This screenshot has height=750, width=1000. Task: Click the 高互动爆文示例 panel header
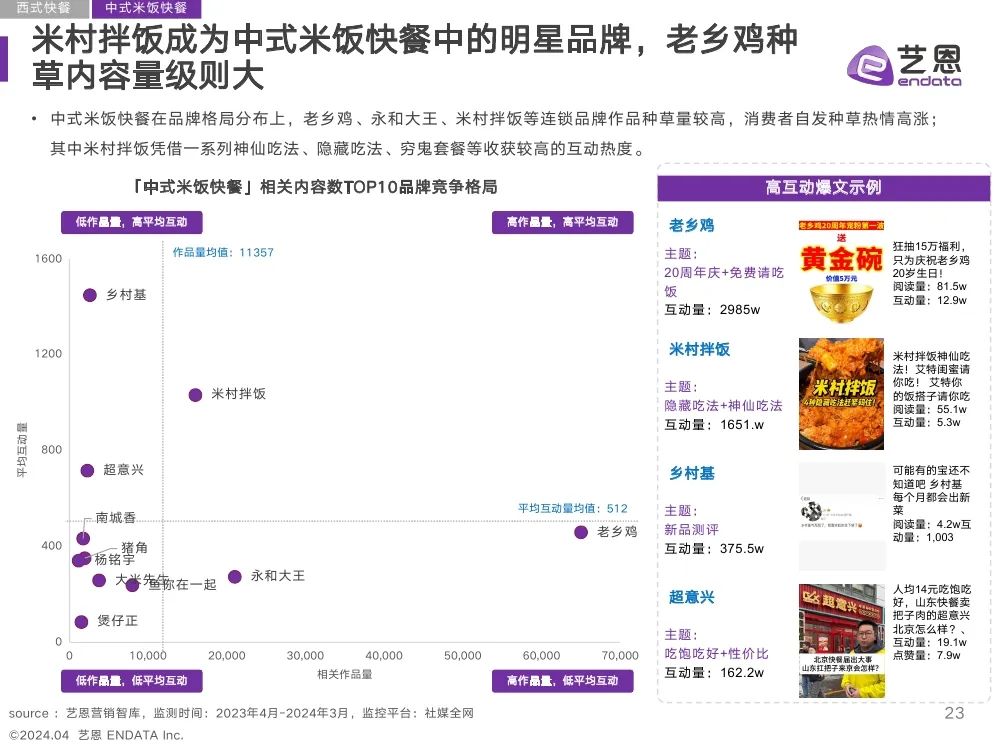tap(823, 188)
